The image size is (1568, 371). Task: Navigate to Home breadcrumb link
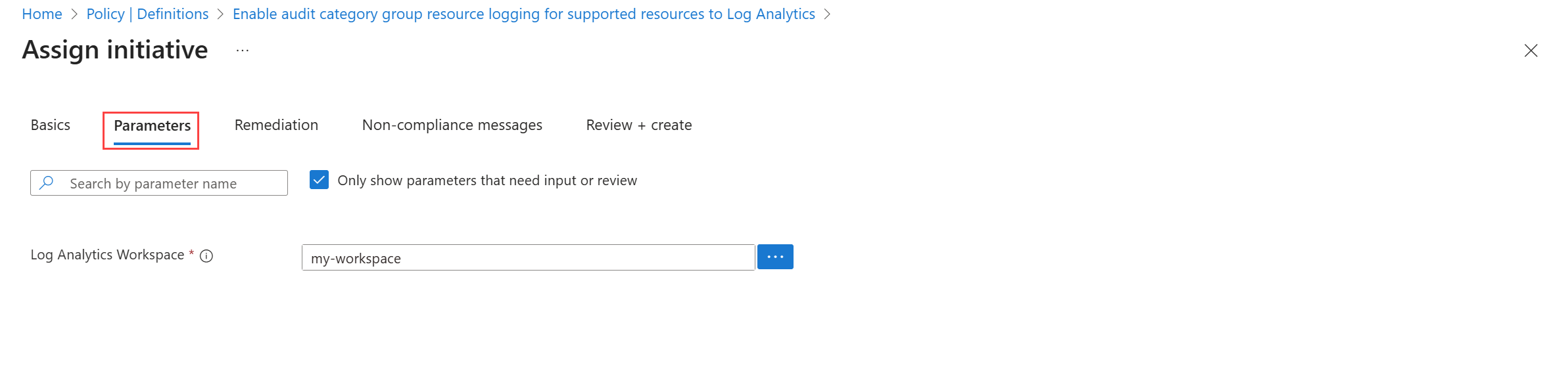coord(42,14)
